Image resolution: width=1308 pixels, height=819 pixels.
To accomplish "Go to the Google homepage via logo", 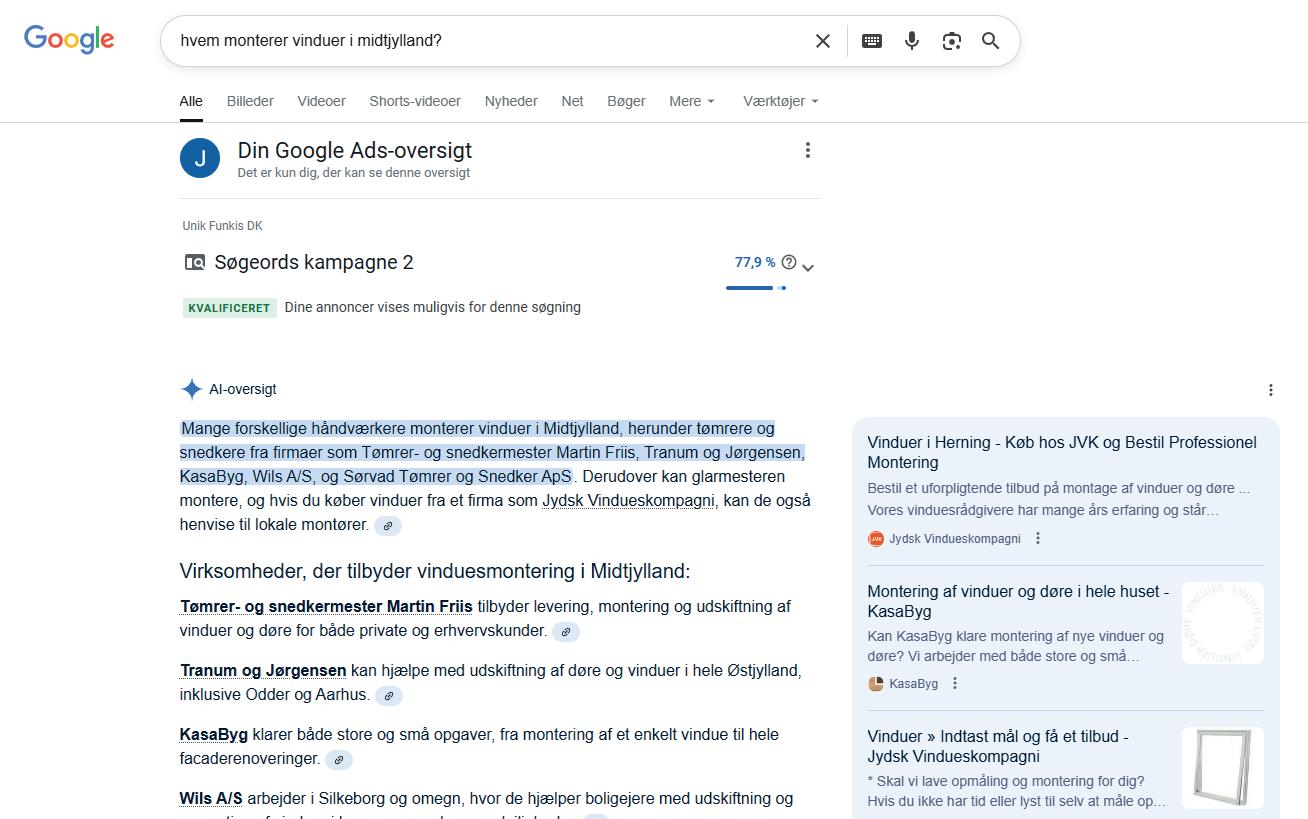I will [69, 40].
